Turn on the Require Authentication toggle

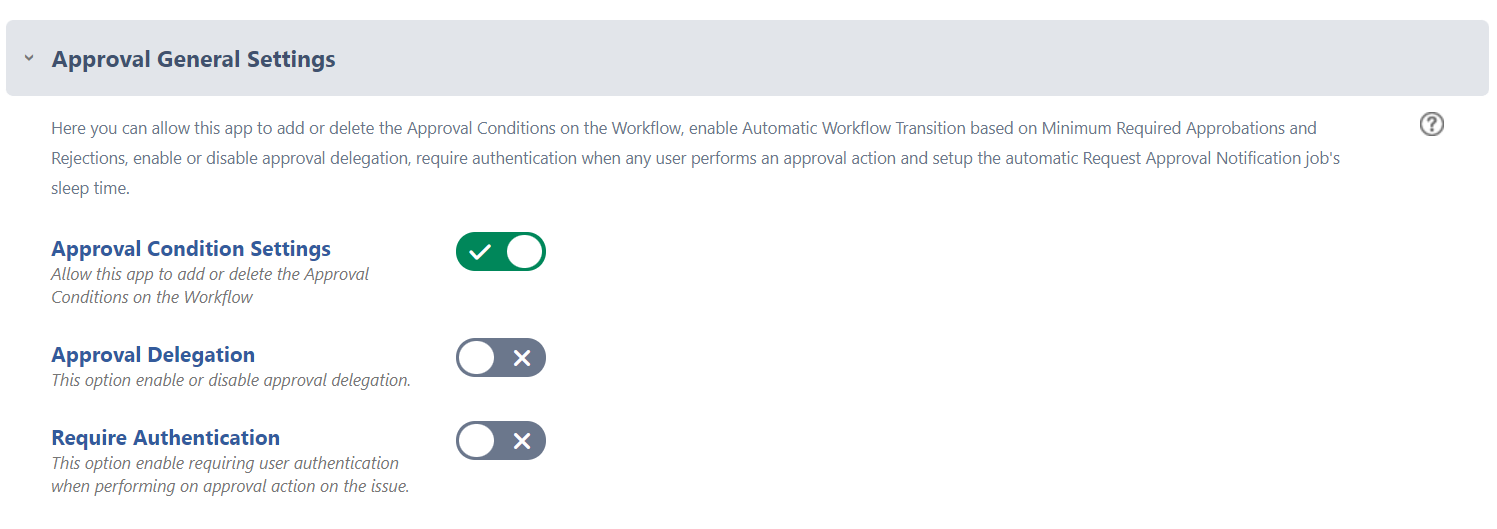click(x=501, y=441)
